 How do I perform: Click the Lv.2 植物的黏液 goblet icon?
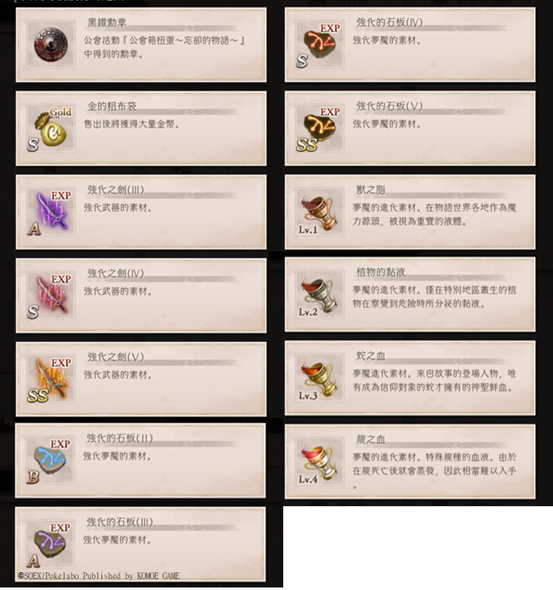[x=320, y=295]
